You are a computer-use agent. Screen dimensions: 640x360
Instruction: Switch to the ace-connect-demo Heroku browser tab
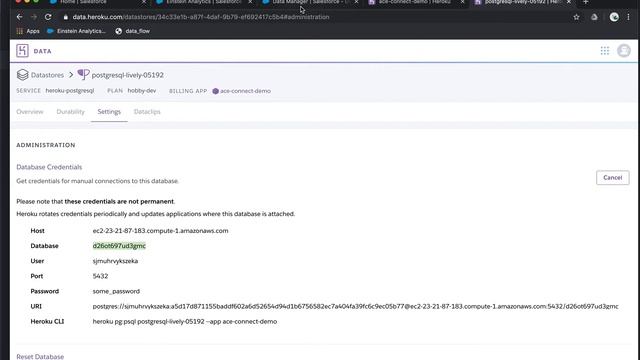[x=415, y=2]
